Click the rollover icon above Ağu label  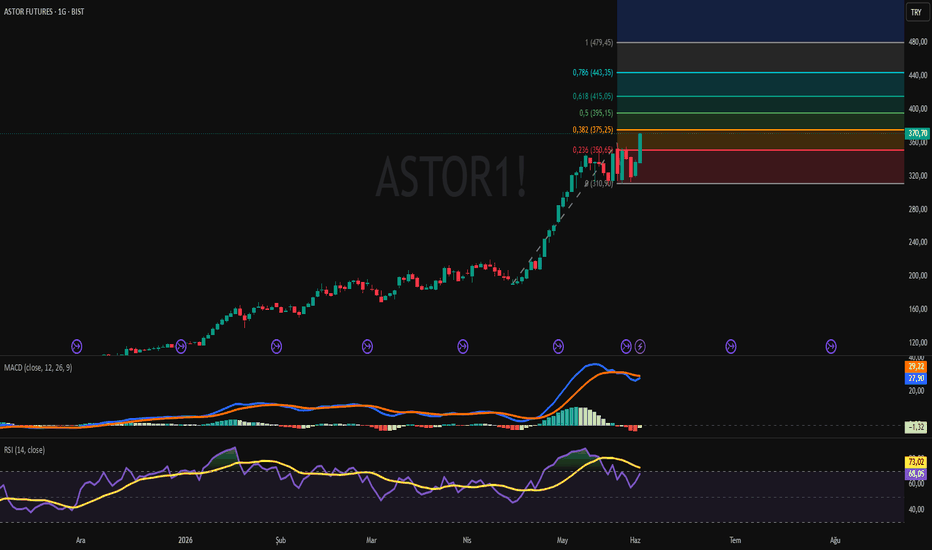coord(831,346)
